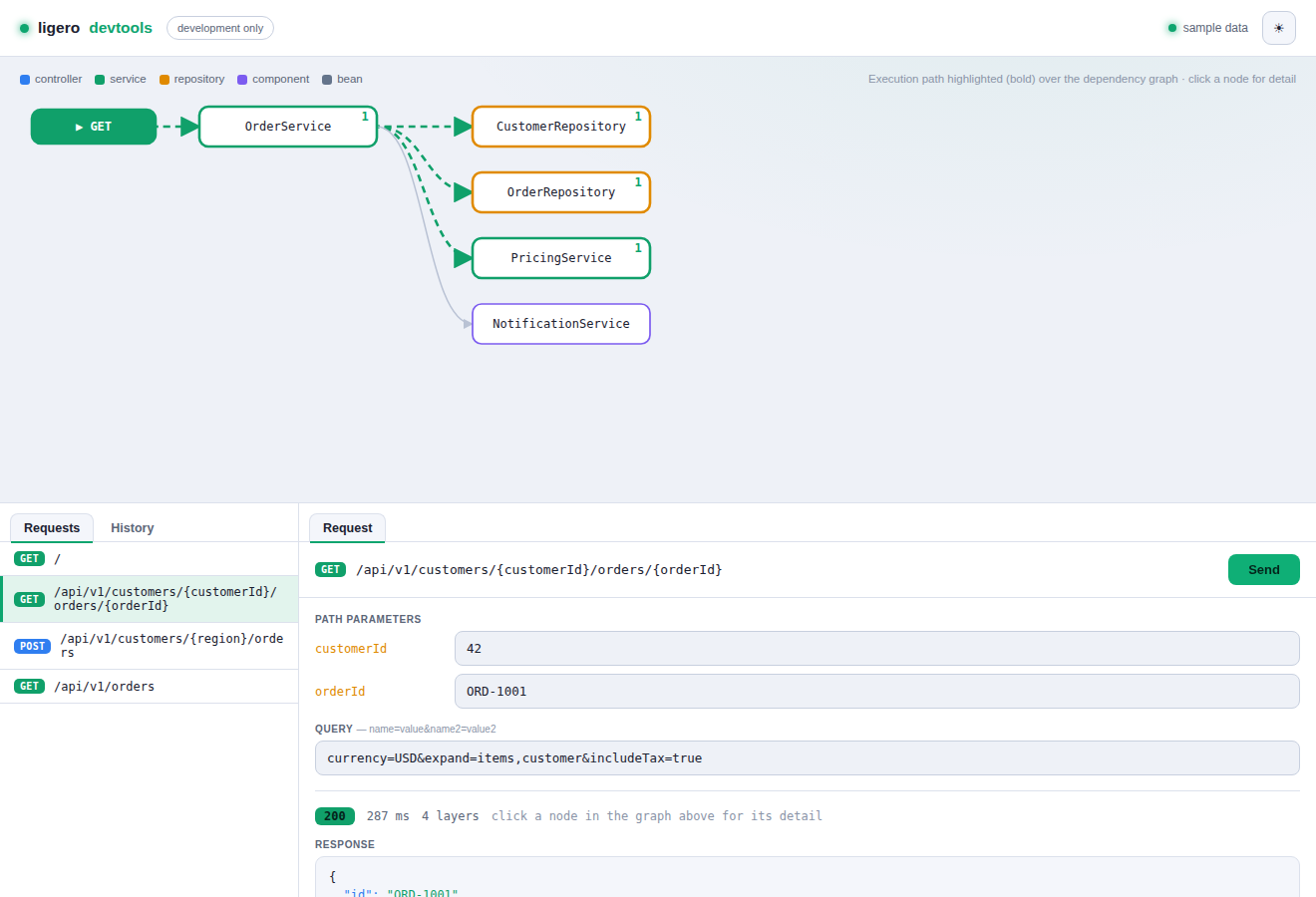Select the NotificationService node
Viewport: 1316px width, 897px height.
561,324
